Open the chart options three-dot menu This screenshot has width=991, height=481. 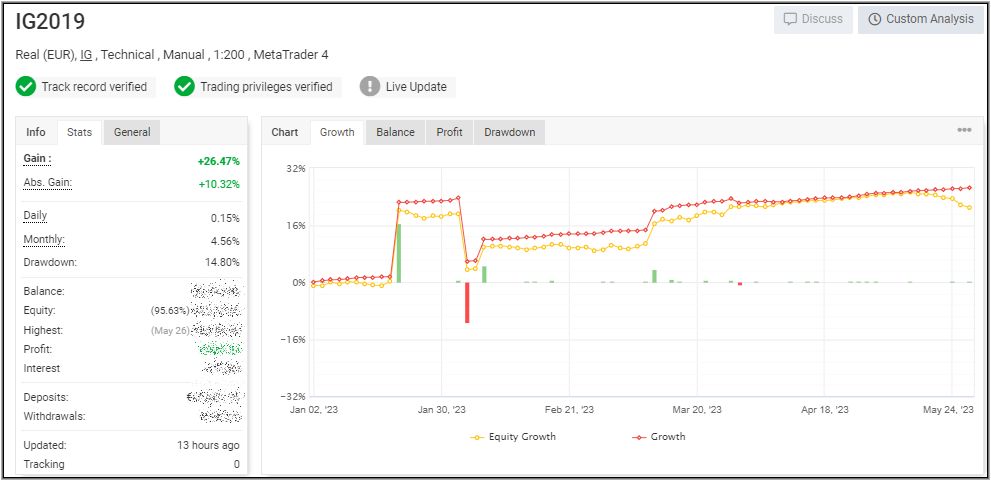click(964, 131)
